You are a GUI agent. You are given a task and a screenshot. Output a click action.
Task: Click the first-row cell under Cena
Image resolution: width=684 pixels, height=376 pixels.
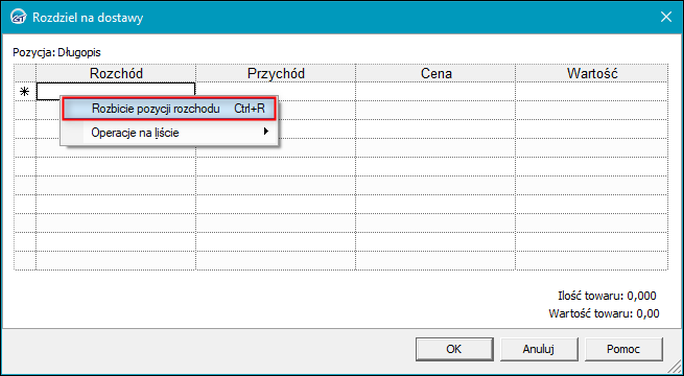tap(436, 91)
